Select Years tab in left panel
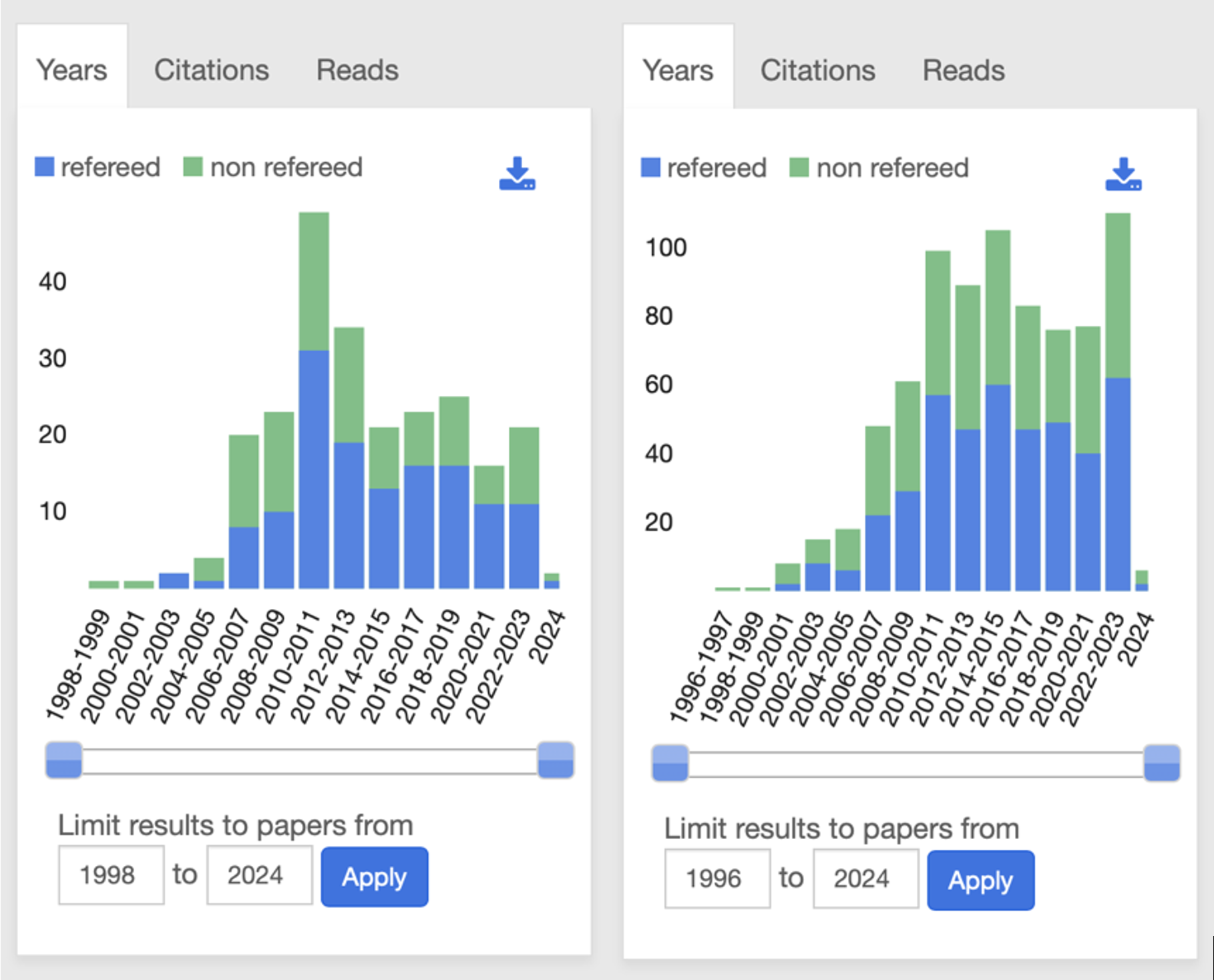Screen dimensions: 1214x980 click(72, 70)
